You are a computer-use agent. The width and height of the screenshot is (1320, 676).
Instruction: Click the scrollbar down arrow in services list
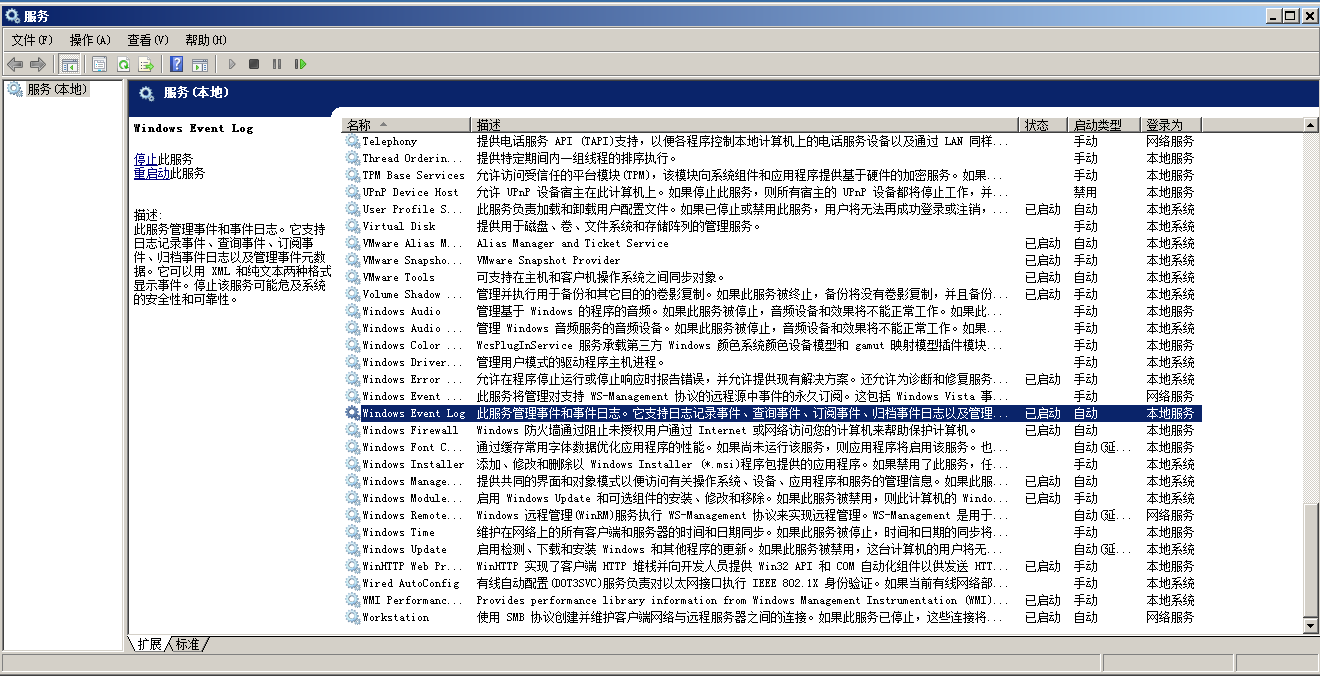(1311, 625)
